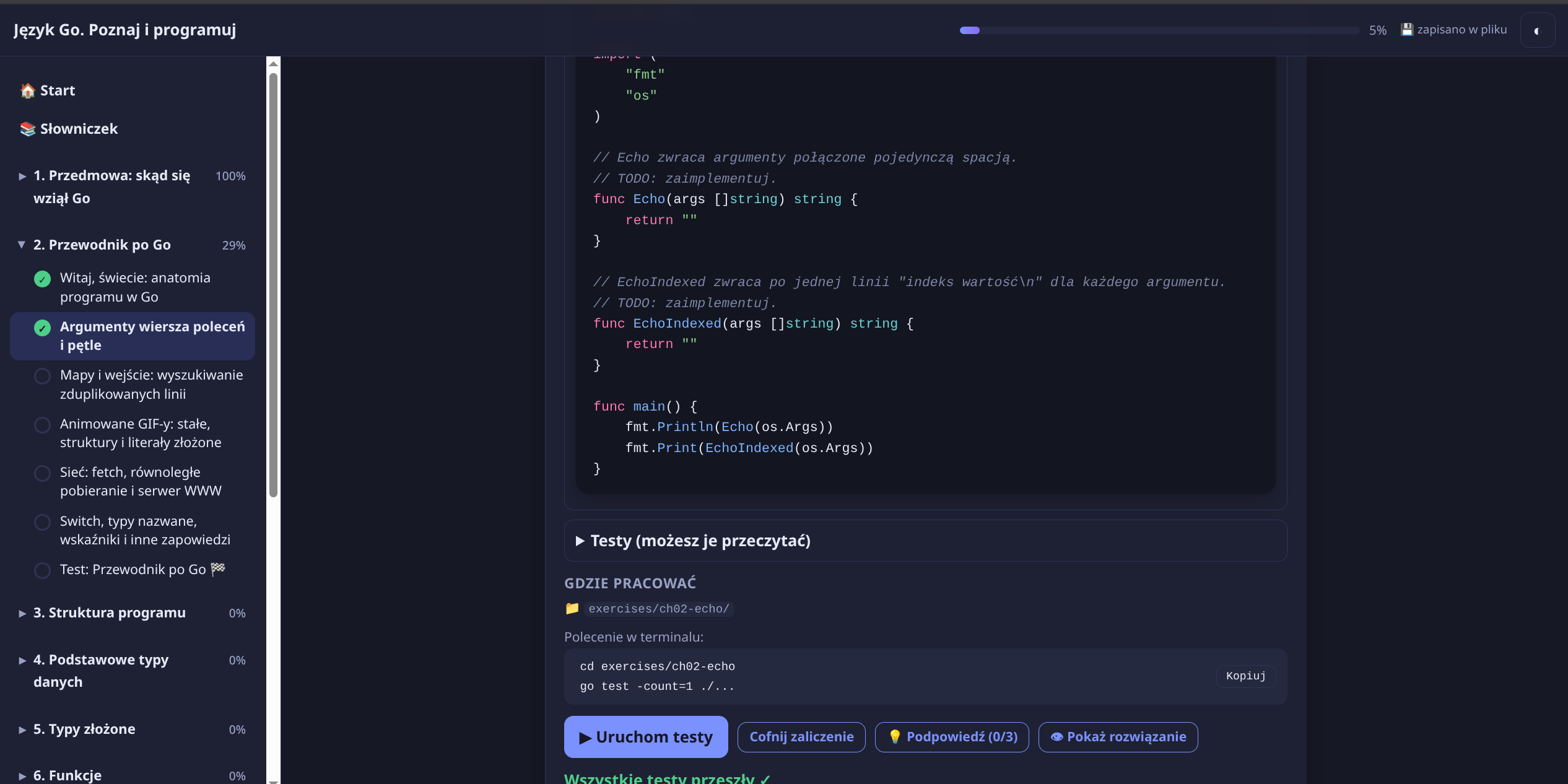The width and height of the screenshot is (1568, 784).
Task: Copy terminal command with Kopiuj
Action: (1246, 676)
